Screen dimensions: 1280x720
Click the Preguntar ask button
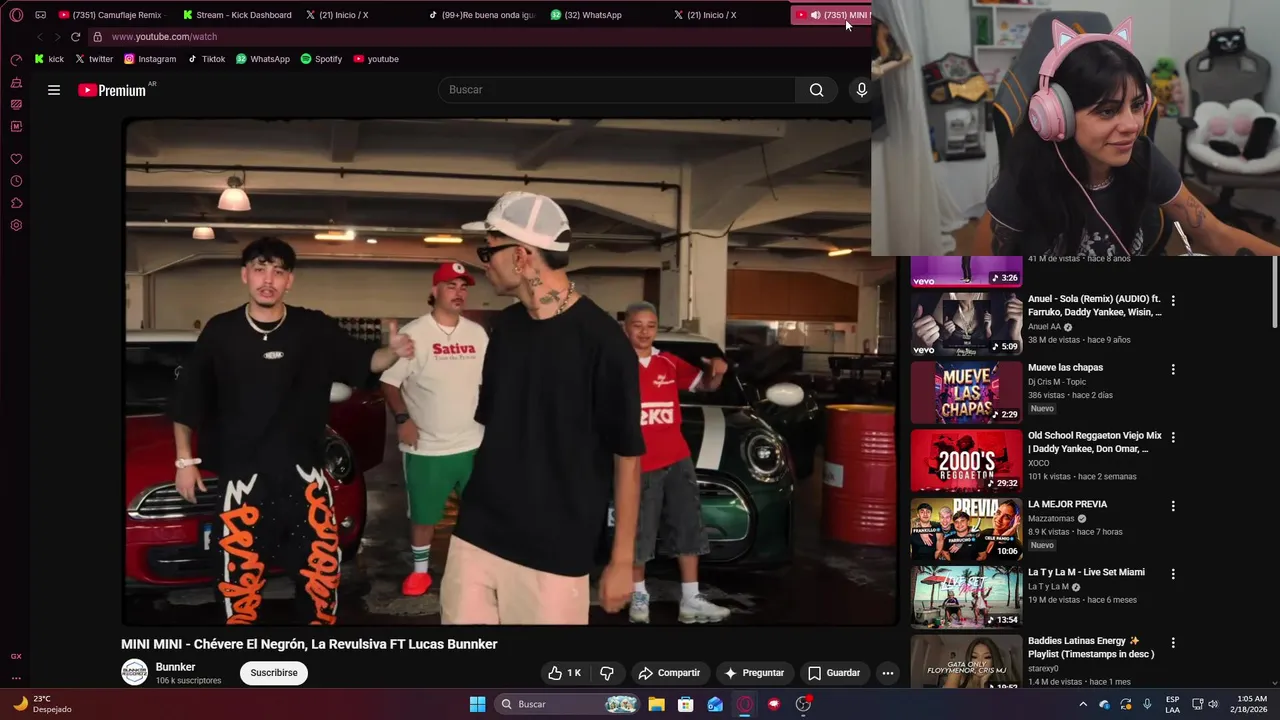tap(754, 673)
